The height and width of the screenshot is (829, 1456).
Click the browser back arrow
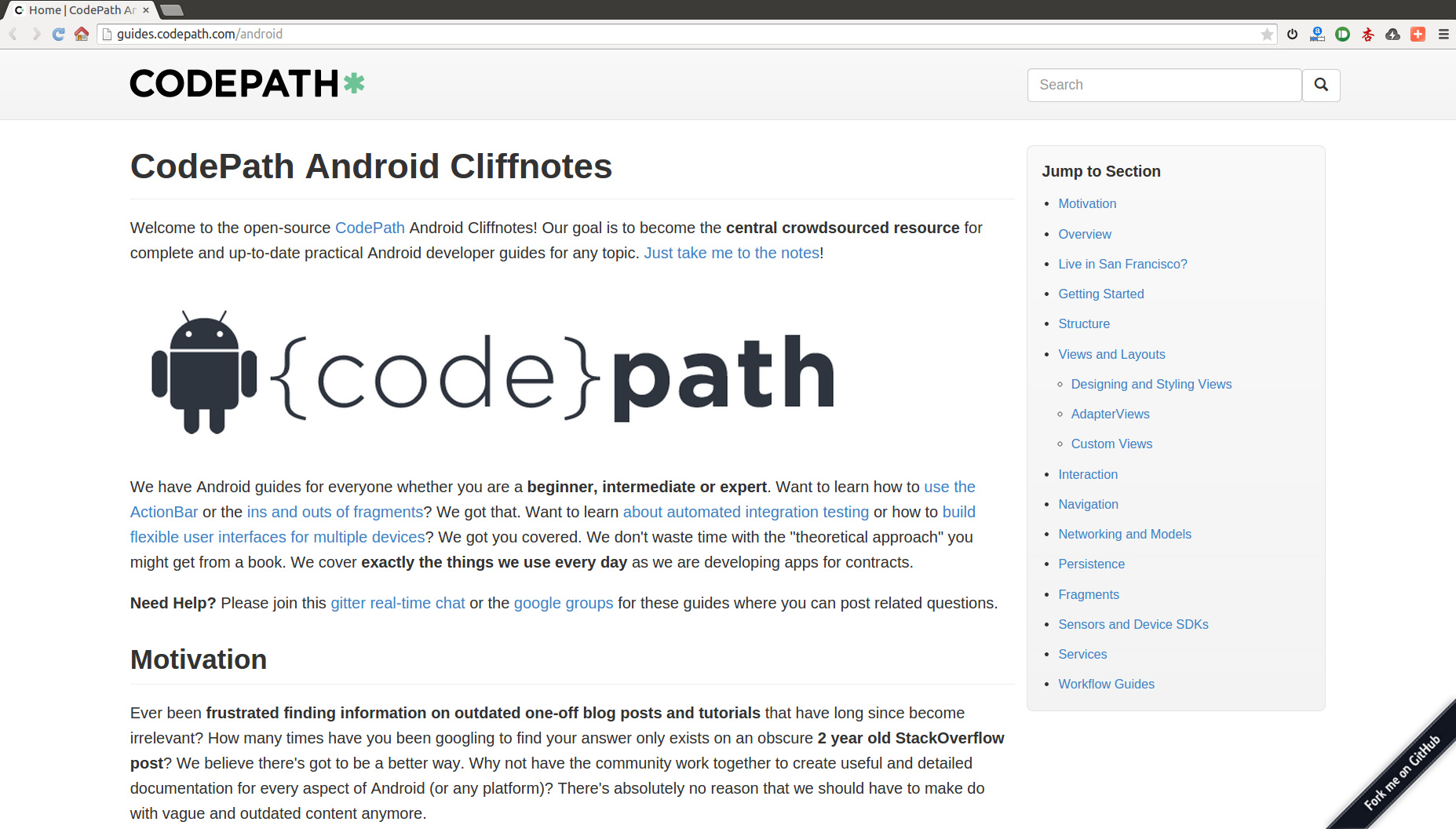(13, 34)
